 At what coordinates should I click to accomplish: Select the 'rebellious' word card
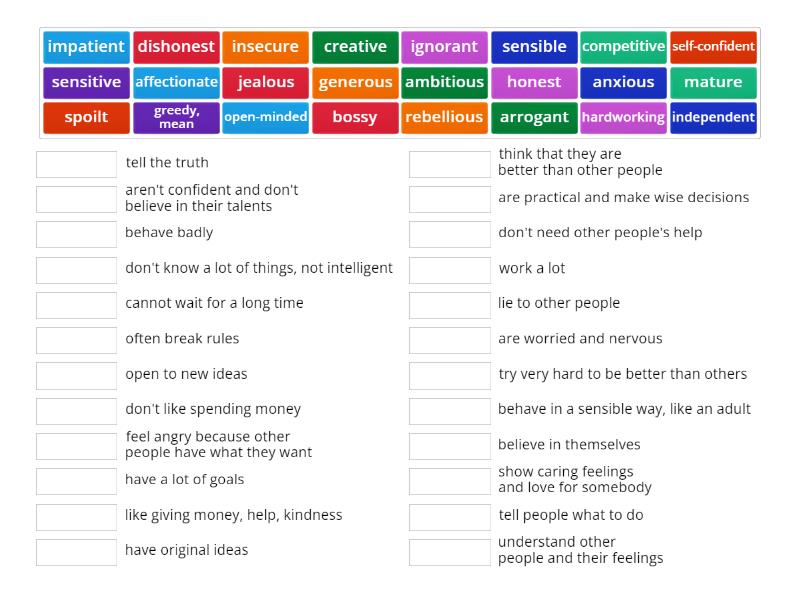[x=444, y=117]
